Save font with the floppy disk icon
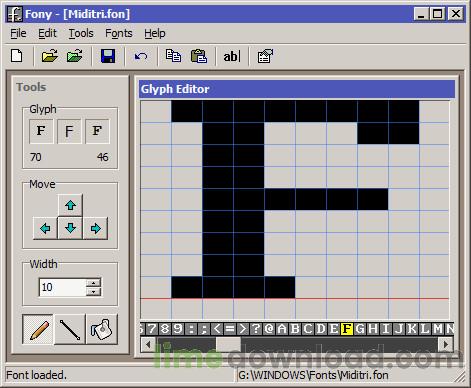 pos(108,56)
